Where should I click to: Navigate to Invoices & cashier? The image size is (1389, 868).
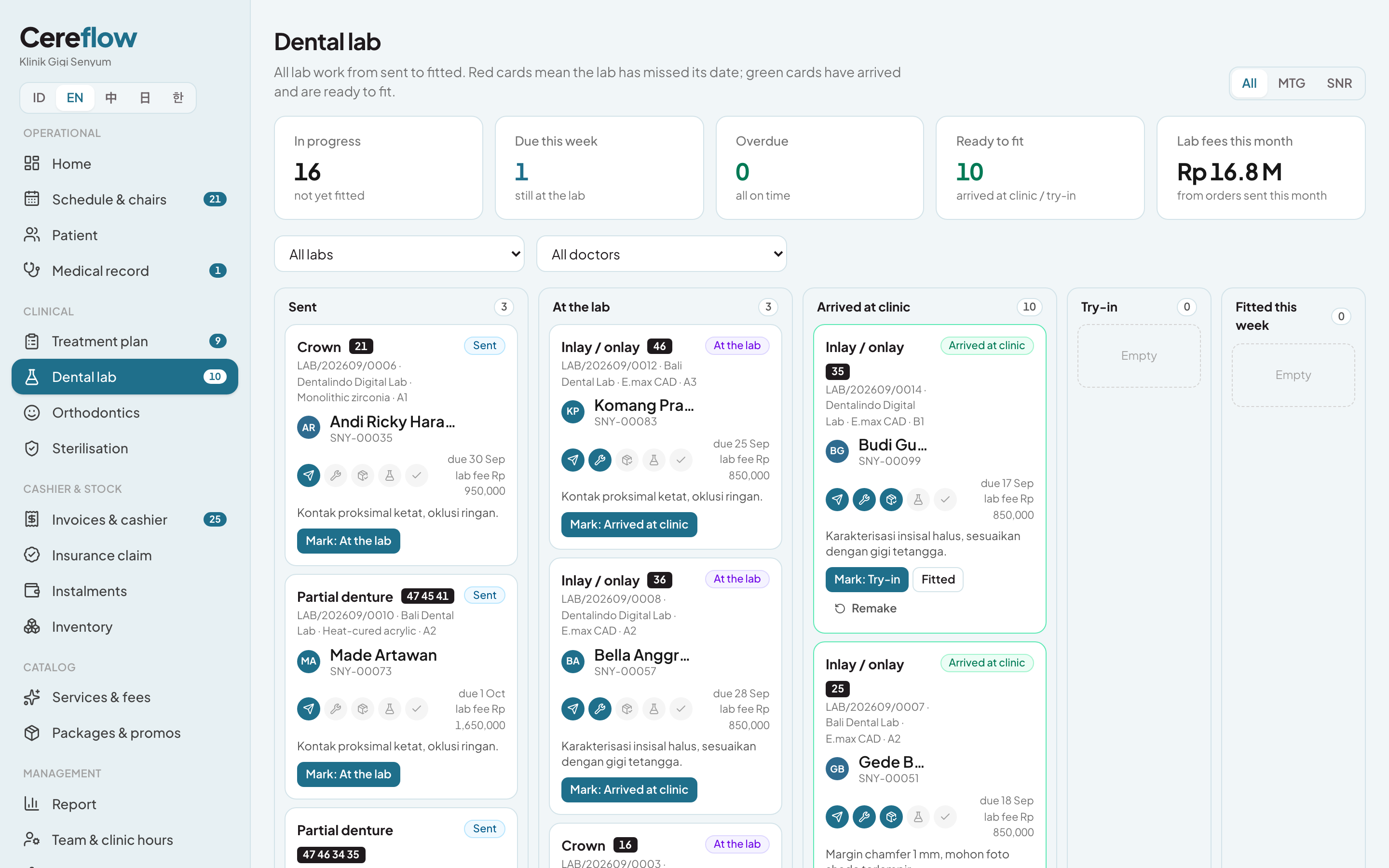[124, 519]
